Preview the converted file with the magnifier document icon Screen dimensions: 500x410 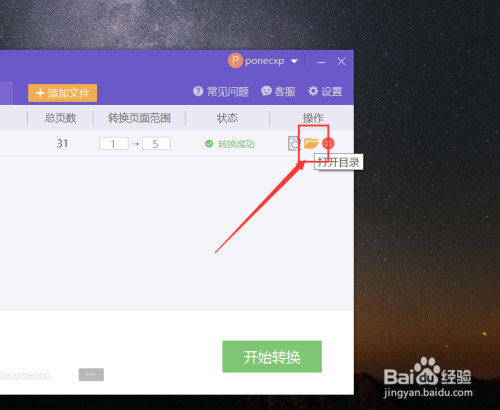point(294,144)
